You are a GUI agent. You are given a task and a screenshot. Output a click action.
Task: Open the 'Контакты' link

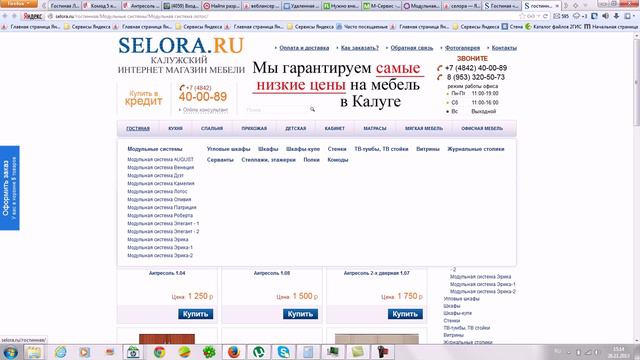point(504,48)
